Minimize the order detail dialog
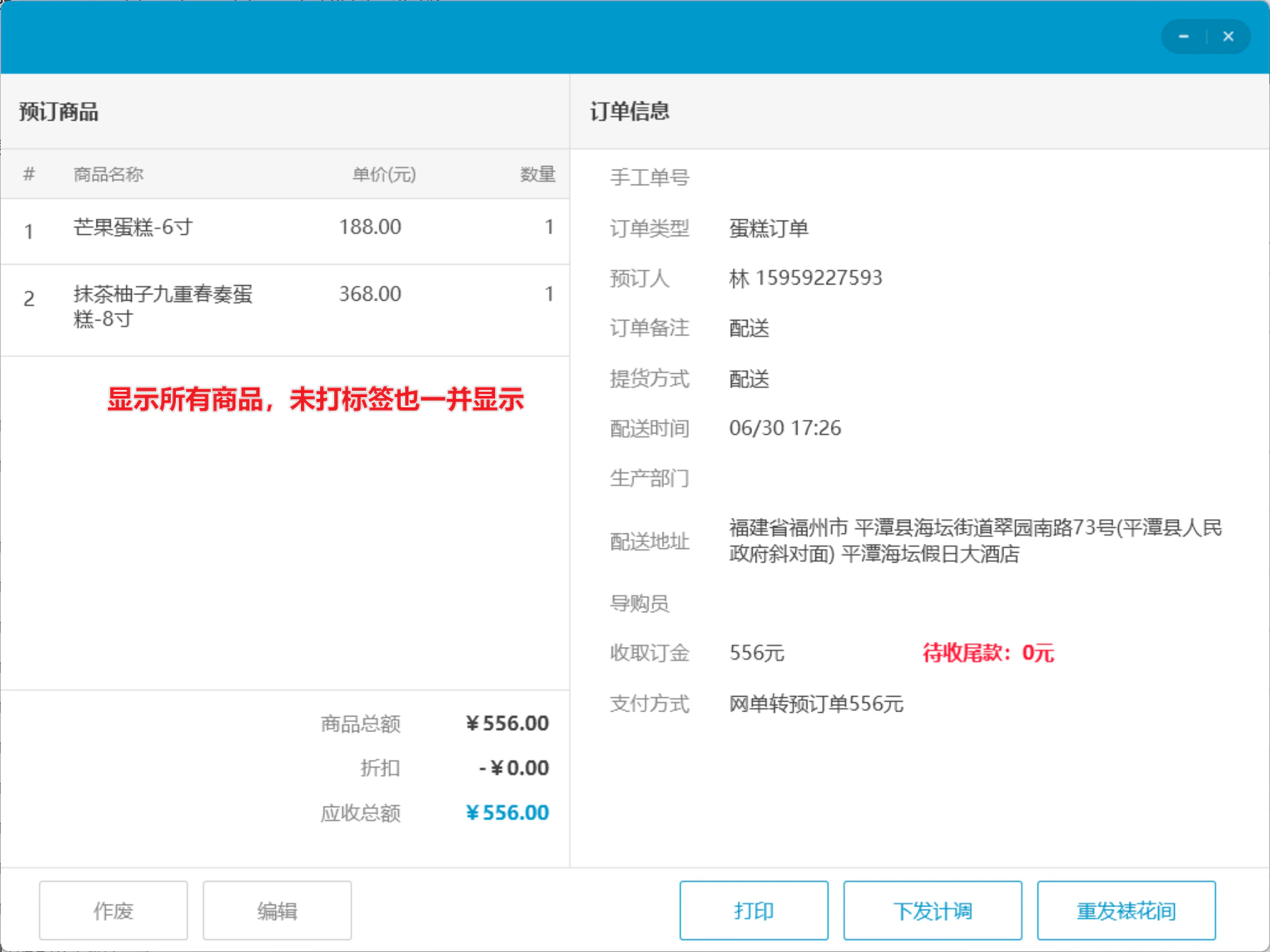 point(1183,36)
